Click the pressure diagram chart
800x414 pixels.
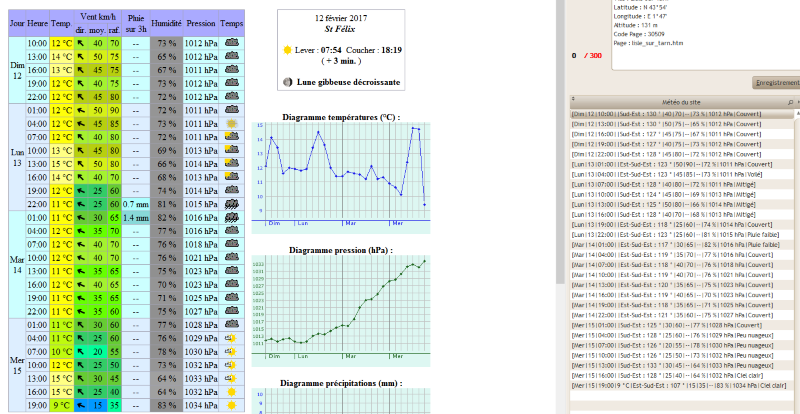(x=341, y=310)
